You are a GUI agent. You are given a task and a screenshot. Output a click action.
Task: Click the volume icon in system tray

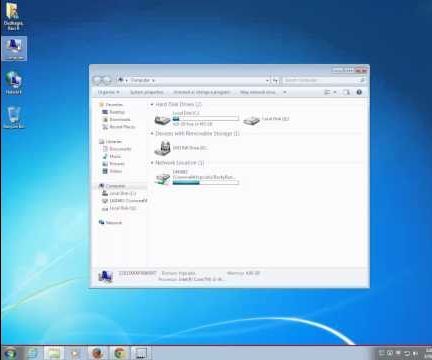pyautogui.click(x=415, y=353)
